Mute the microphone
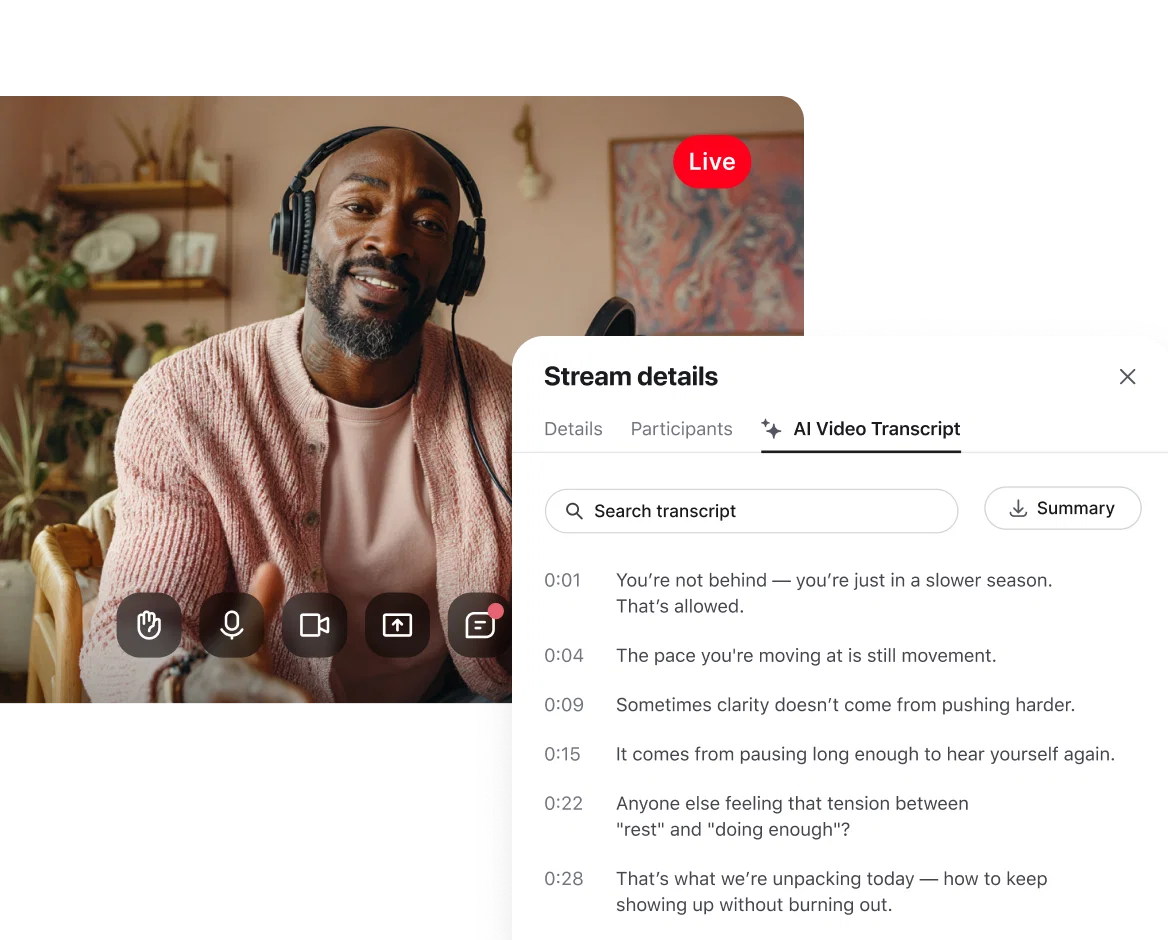This screenshot has height=940, width=1168. pyautogui.click(x=232, y=625)
